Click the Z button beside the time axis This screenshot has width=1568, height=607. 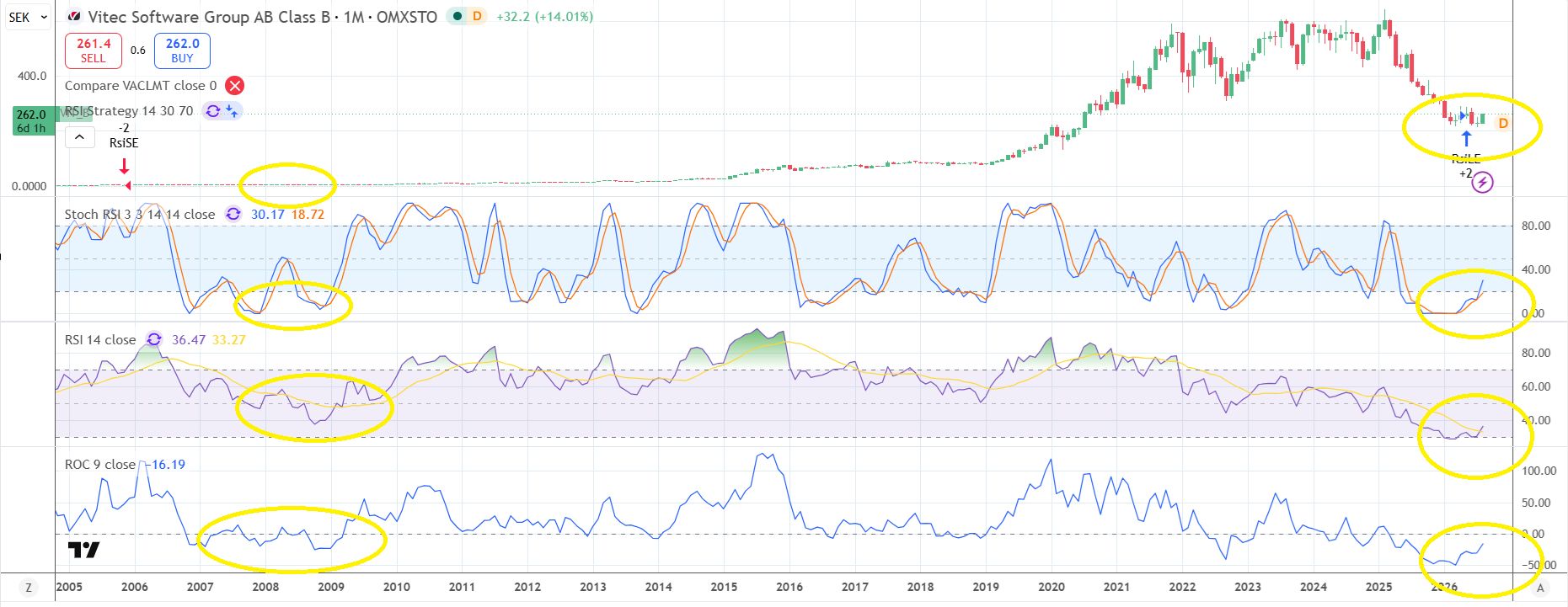pyautogui.click(x=28, y=588)
